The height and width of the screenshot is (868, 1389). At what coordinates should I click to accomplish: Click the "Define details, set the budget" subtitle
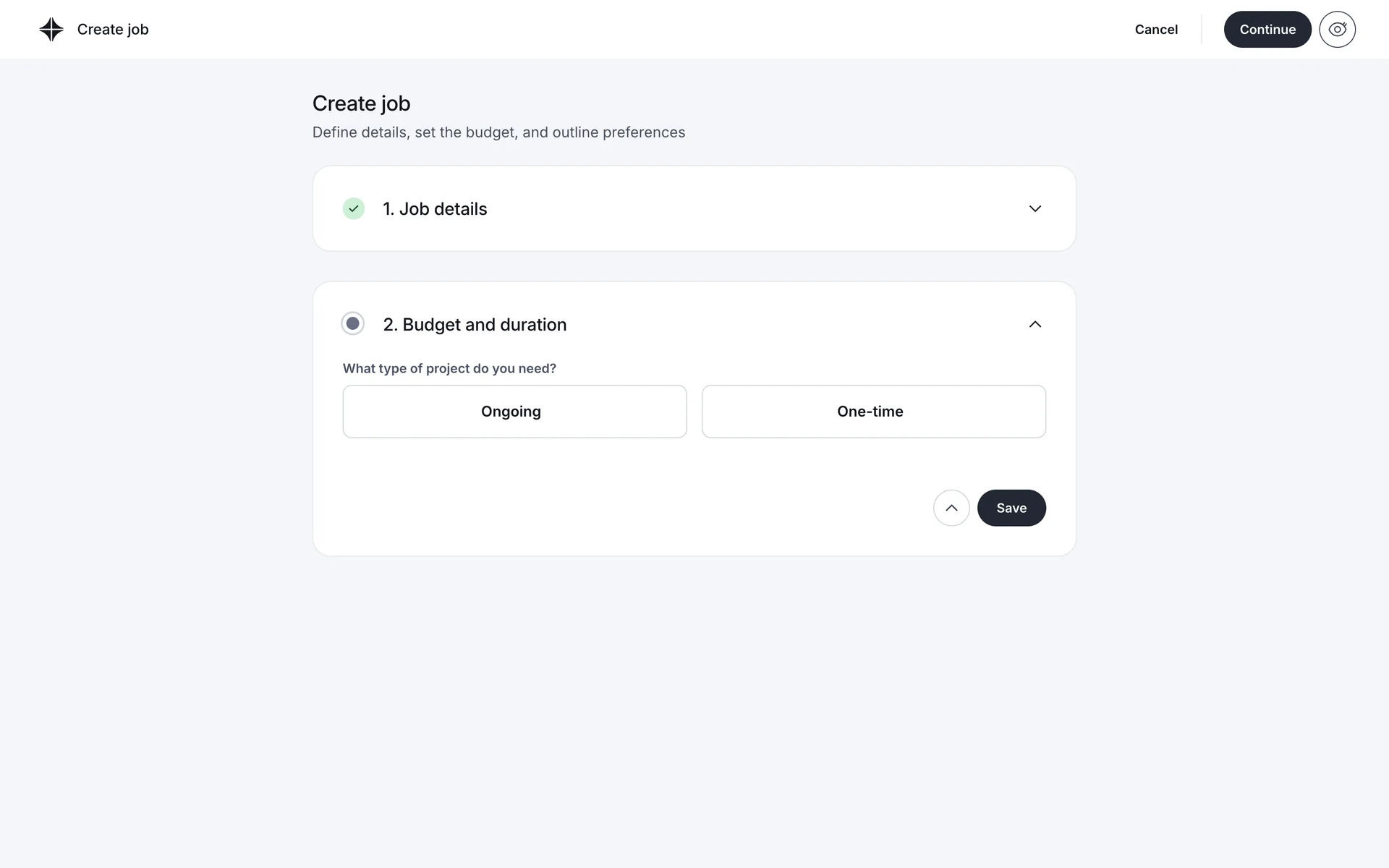click(x=498, y=132)
